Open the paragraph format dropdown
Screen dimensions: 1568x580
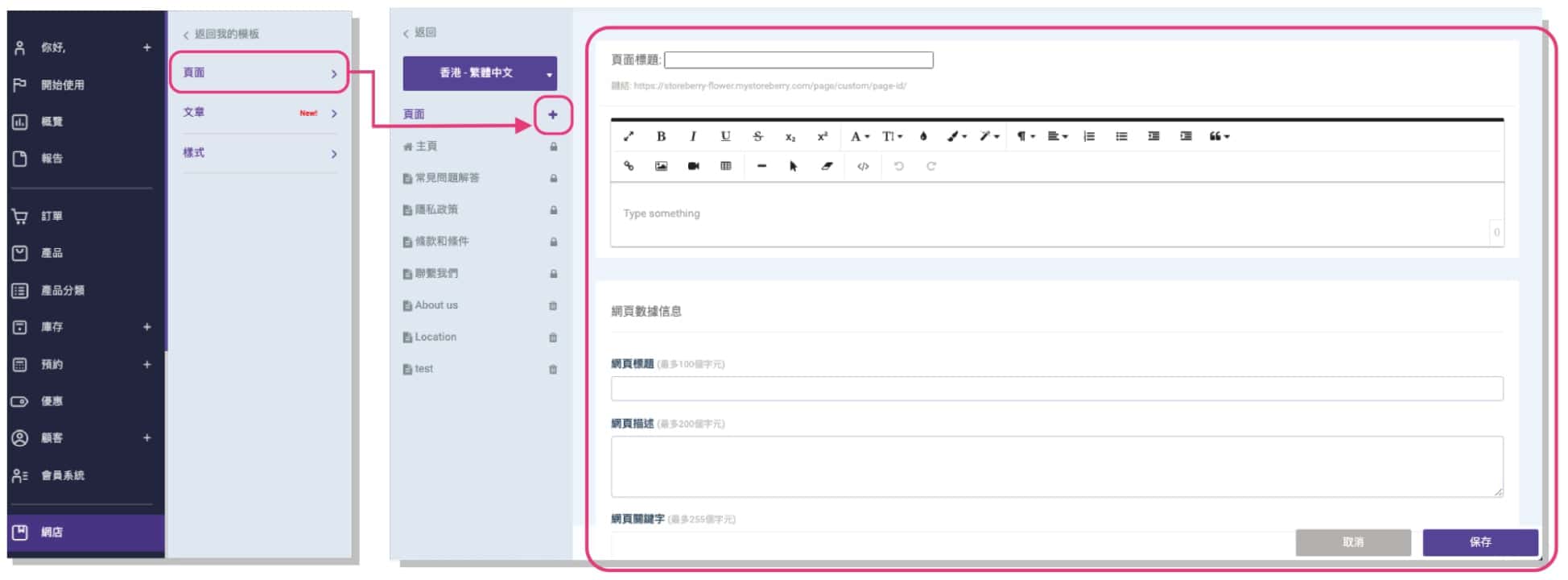1025,136
